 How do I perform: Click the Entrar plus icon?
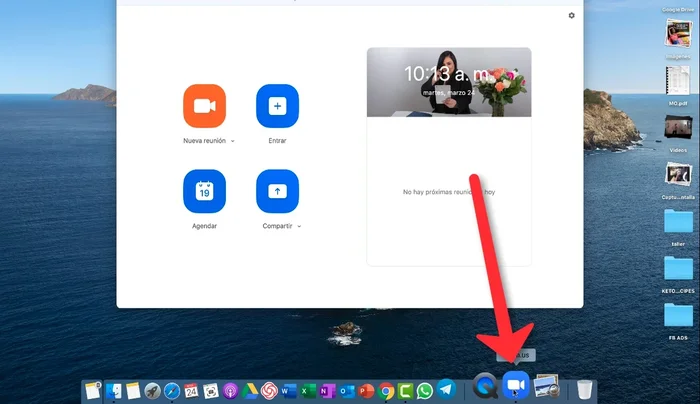click(277, 106)
